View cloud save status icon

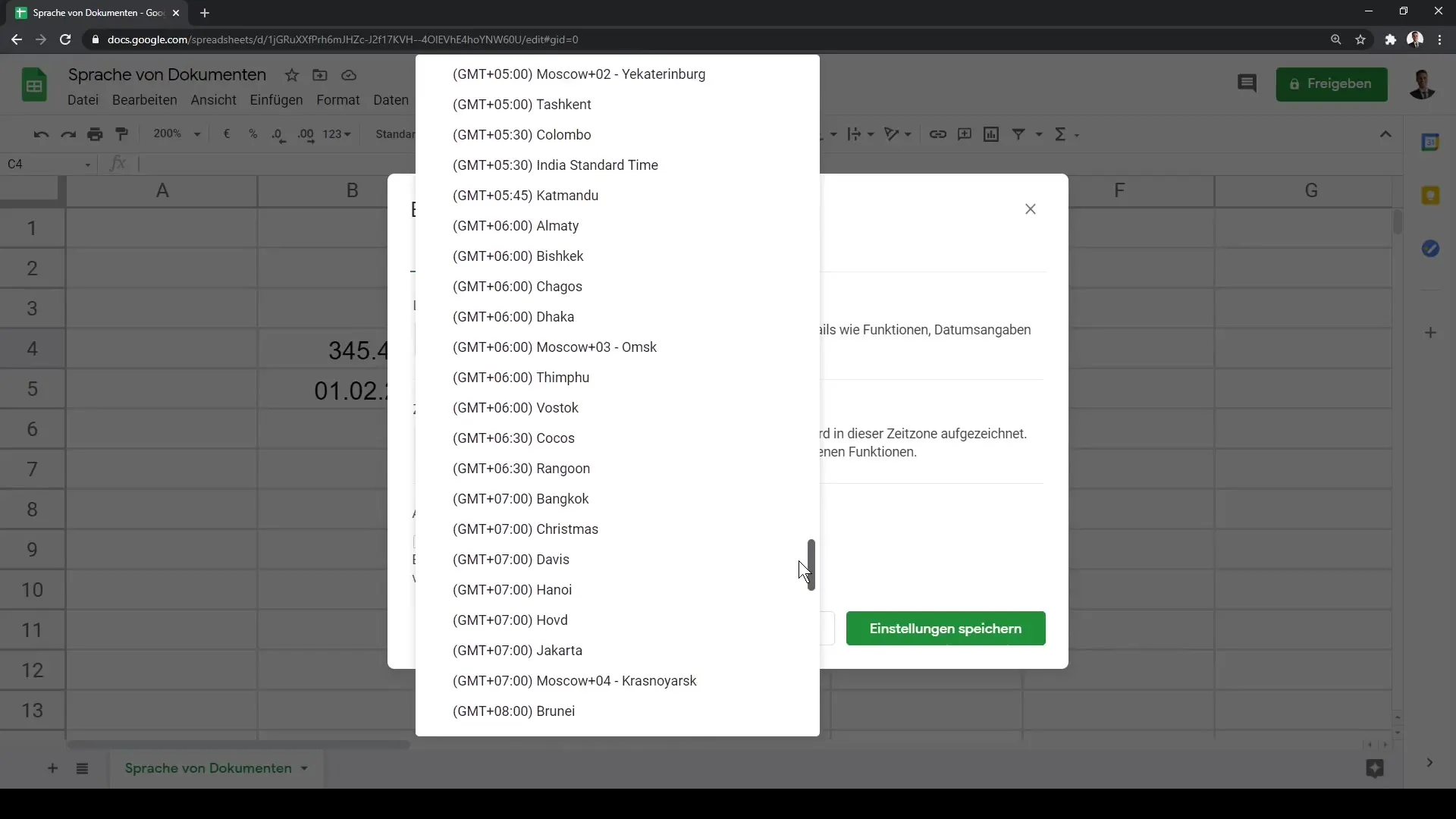(x=349, y=75)
